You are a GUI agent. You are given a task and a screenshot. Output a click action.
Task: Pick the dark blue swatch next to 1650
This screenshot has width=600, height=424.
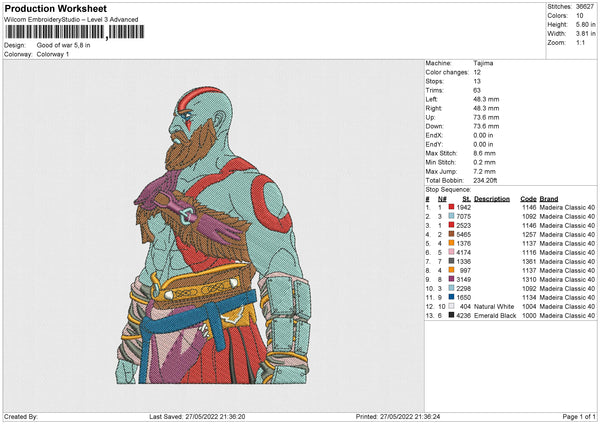(x=452, y=297)
